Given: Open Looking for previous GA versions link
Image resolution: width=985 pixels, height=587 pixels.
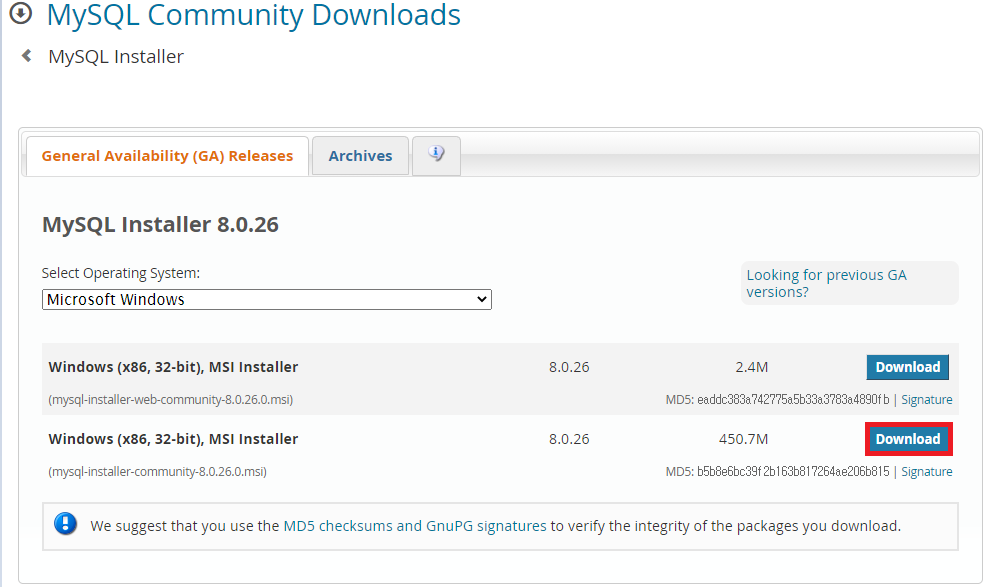Looking at the screenshot, I should pyautogui.click(x=826, y=283).
